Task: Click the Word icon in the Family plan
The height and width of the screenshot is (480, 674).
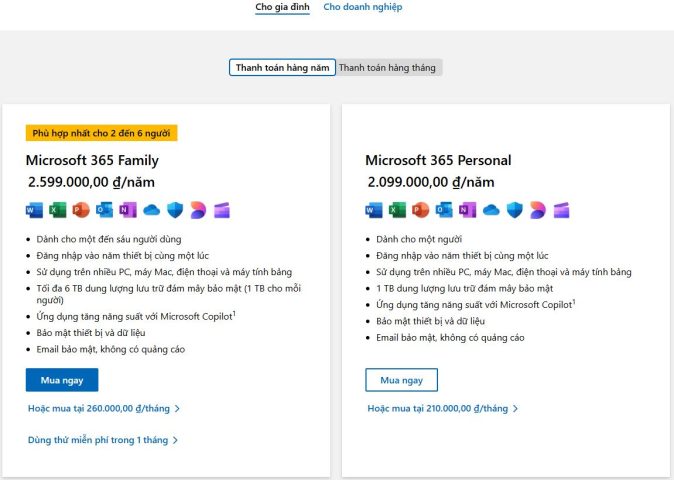Action: [34, 210]
